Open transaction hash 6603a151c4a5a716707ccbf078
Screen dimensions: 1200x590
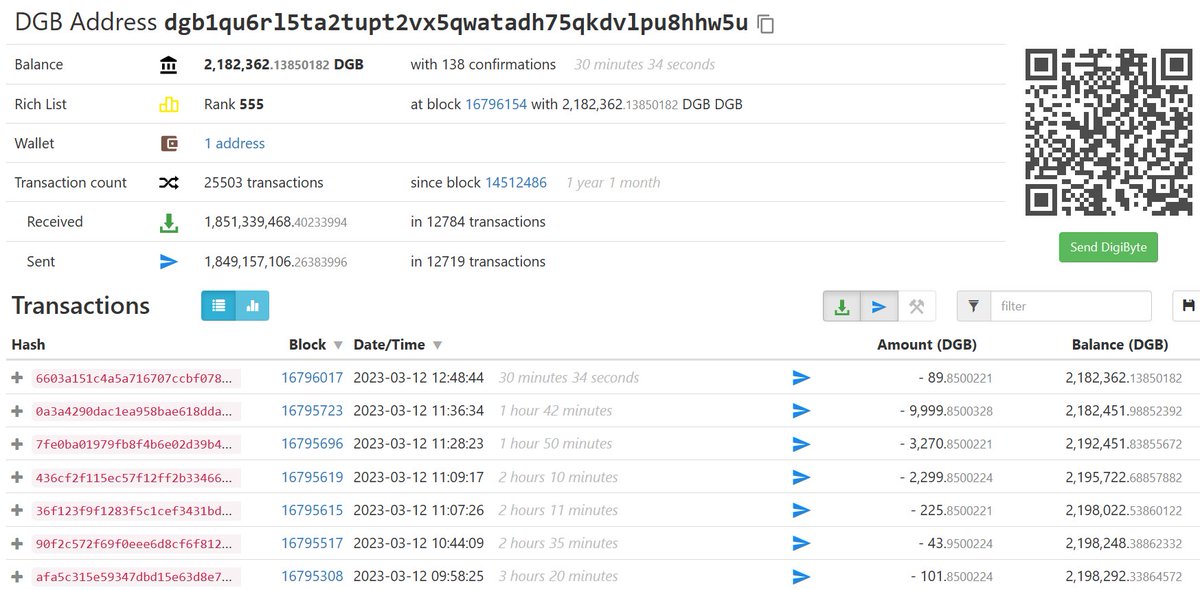point(136,378)
